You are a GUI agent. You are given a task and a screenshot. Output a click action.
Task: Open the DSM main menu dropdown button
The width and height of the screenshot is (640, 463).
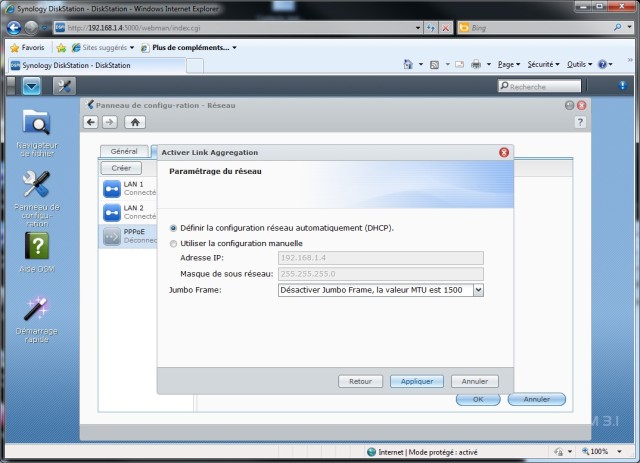(x=32, y=86)
